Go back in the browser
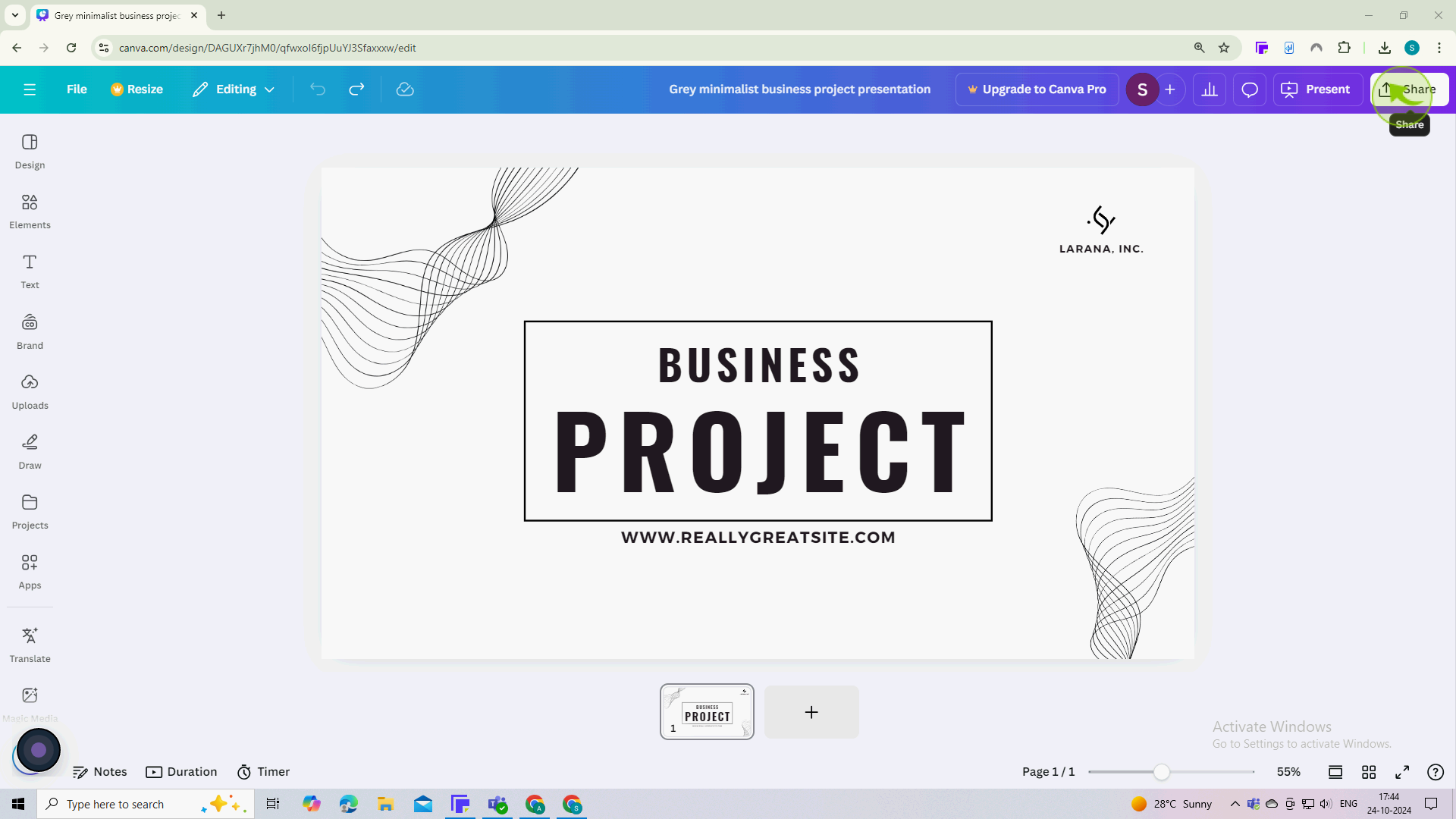This screenshot has width=1456, height=819. [17, 48]
